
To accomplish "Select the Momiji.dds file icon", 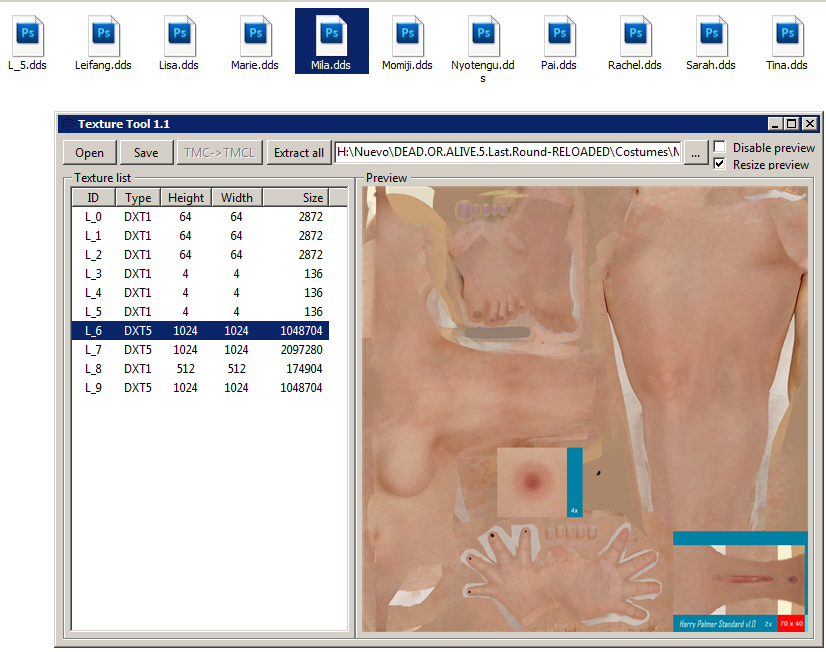I will [407, 36].
